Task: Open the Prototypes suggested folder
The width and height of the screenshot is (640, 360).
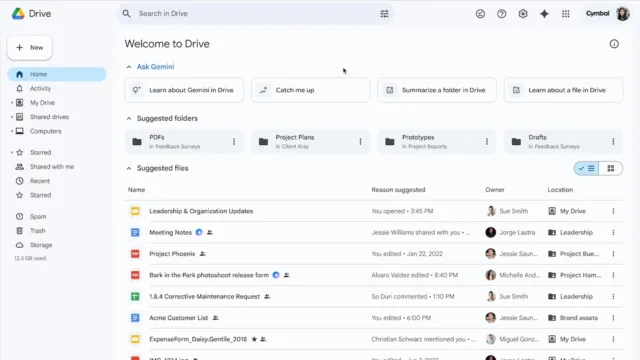Action: (x=437, y=142)
